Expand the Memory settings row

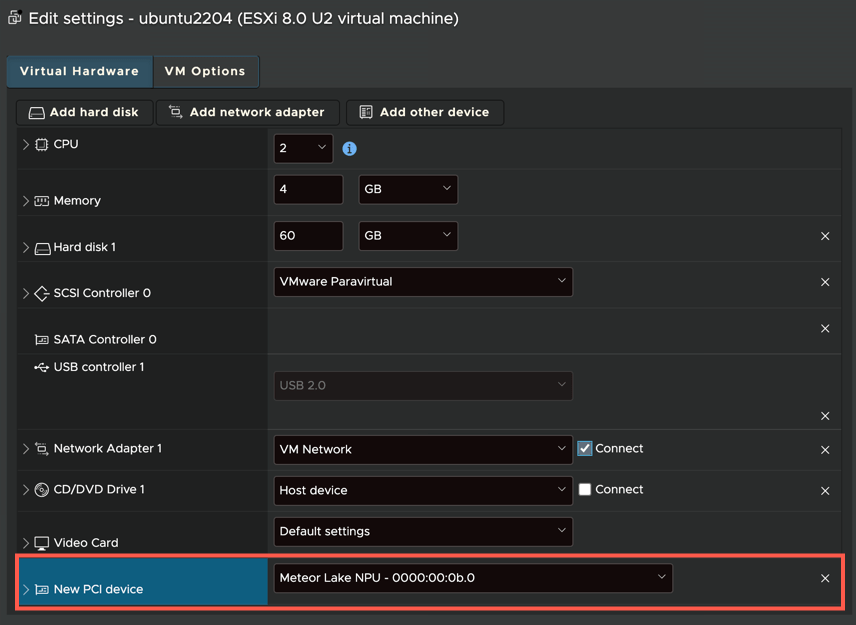pos(26,201)
